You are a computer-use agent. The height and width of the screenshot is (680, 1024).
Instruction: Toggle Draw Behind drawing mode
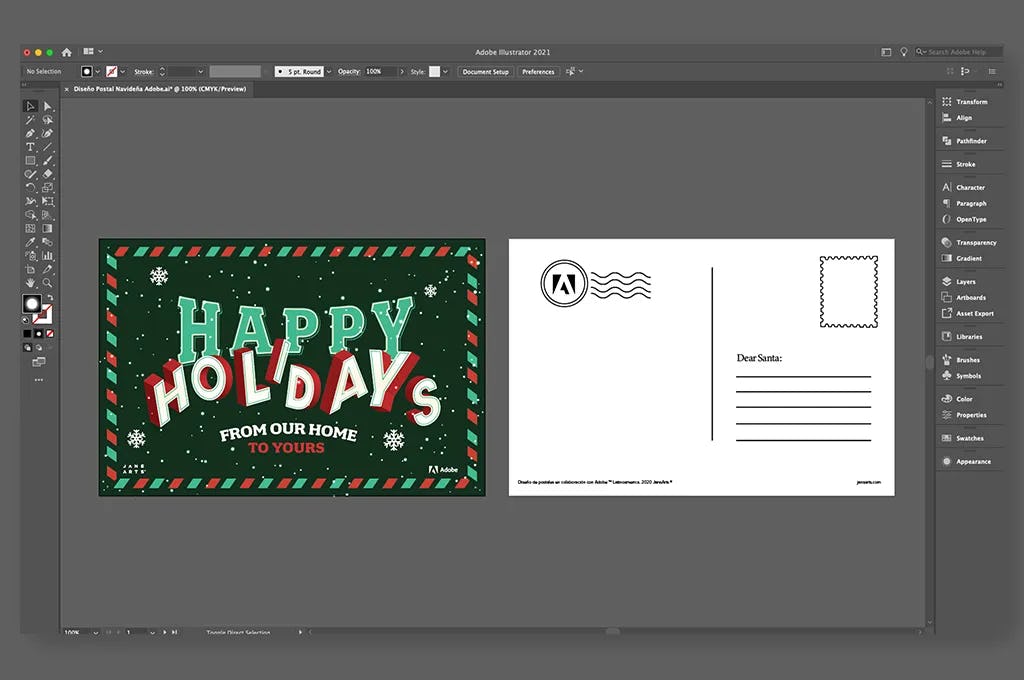coord(38,347)
